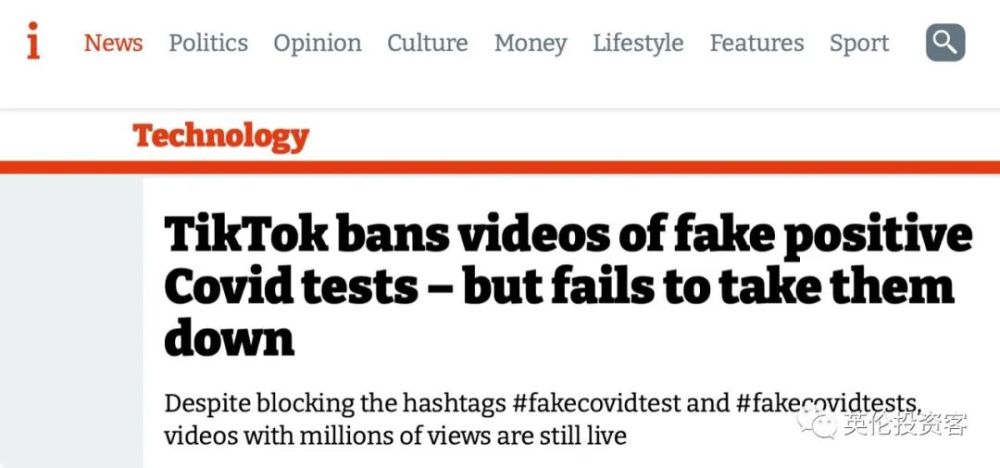Click the red 'i' newspaper logo
The width and height of the screenshot is (1000, 468).
[33, 42]
